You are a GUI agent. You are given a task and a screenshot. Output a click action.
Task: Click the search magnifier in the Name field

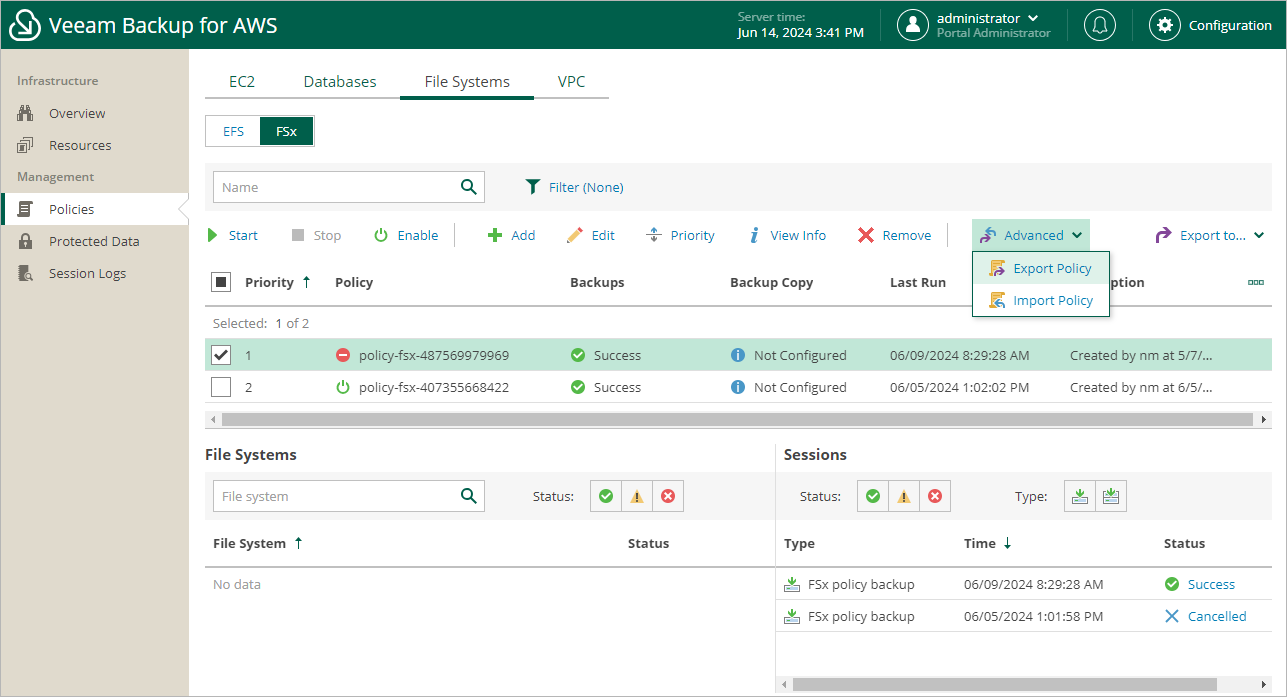[x=468, y=187]
